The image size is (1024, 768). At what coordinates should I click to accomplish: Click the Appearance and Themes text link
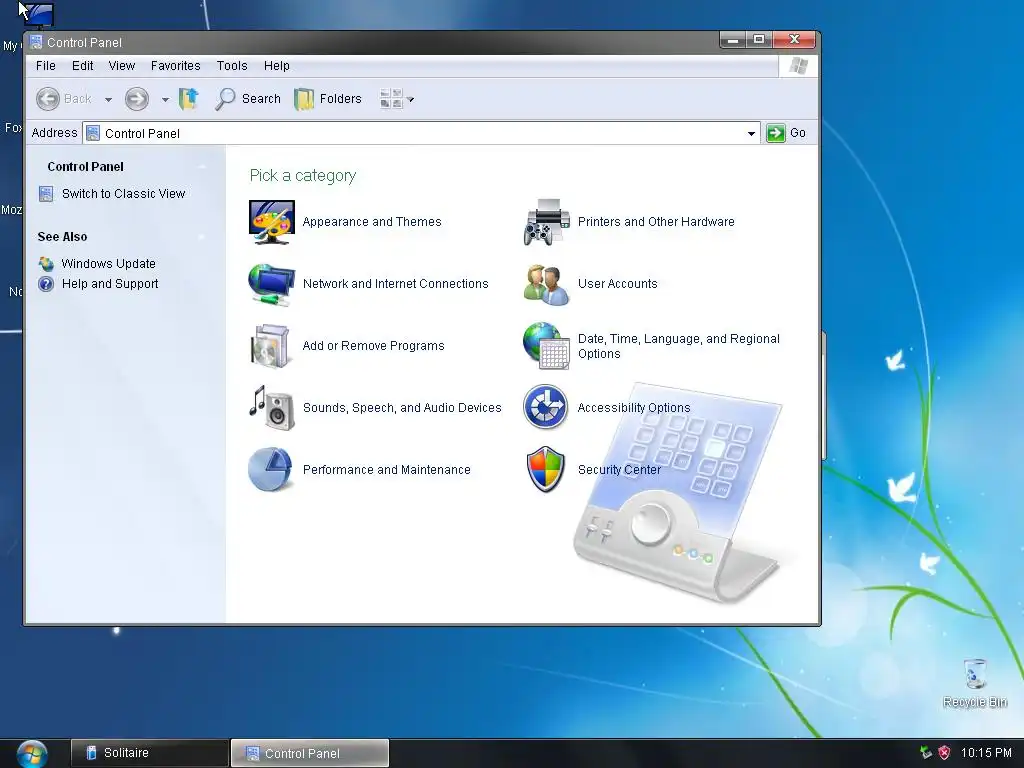coord(372,222)
